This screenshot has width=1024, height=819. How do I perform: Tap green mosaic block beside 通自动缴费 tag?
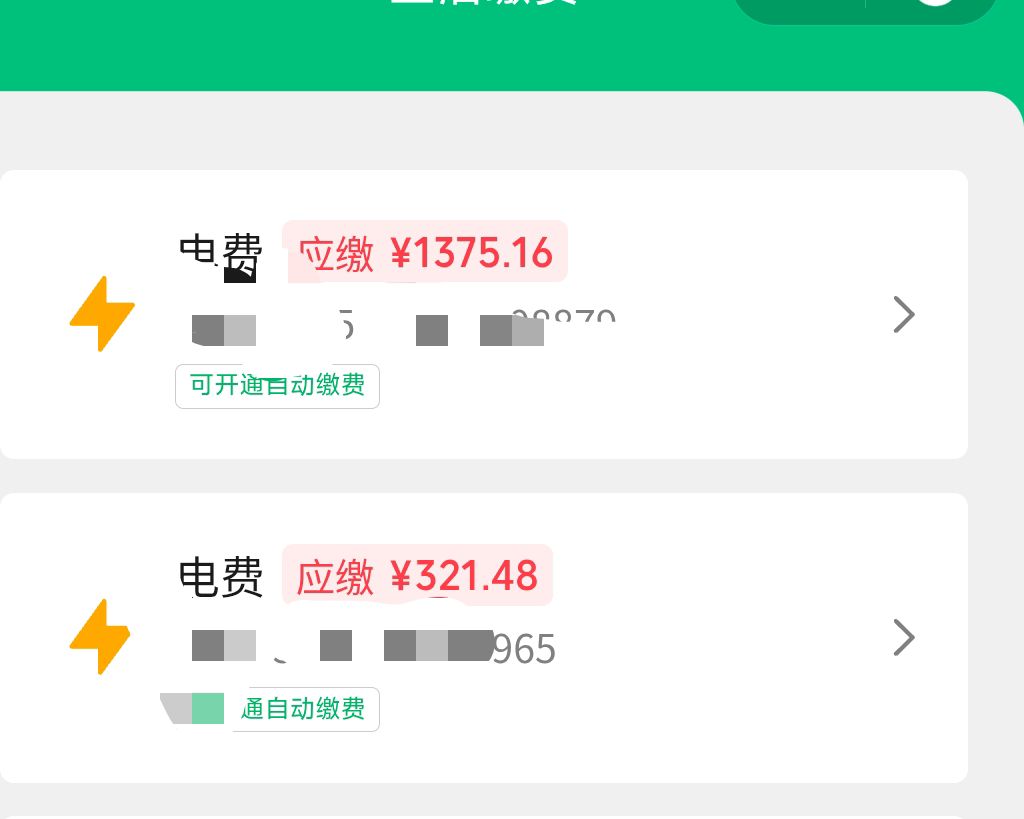pos(208,709)
